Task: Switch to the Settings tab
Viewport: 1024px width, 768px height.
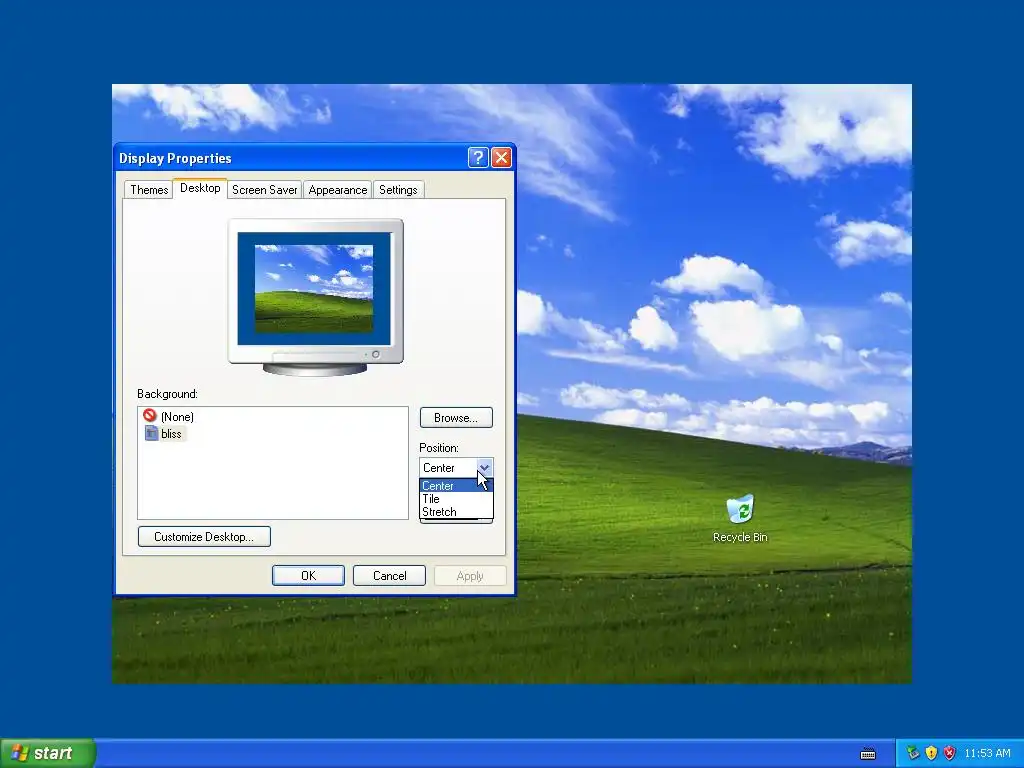Action: 398,190
